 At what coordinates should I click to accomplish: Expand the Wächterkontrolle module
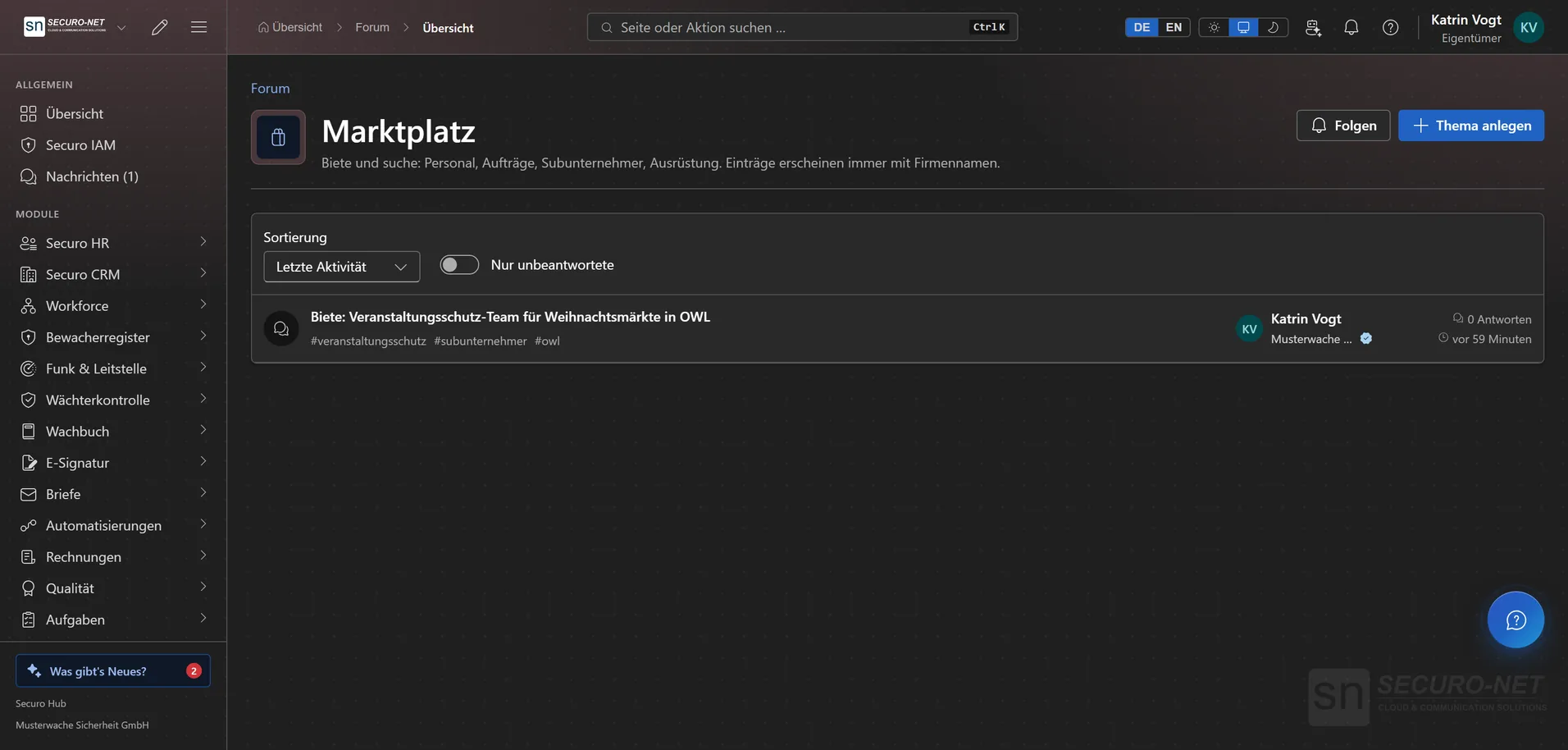pos(113,400)
